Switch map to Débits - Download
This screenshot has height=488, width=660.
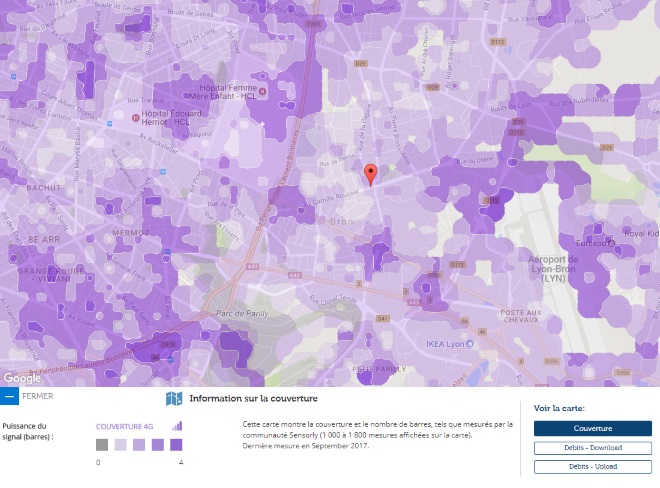(592, 447)
